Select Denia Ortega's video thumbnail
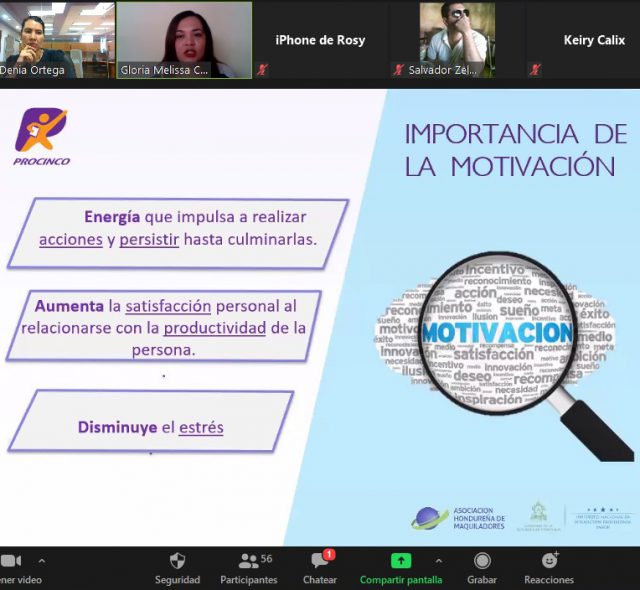 [57, 40]
